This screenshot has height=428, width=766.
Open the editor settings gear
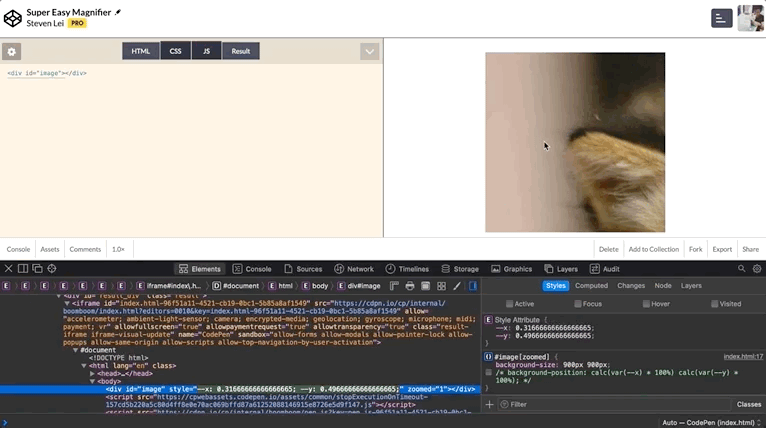click(11, 51)
